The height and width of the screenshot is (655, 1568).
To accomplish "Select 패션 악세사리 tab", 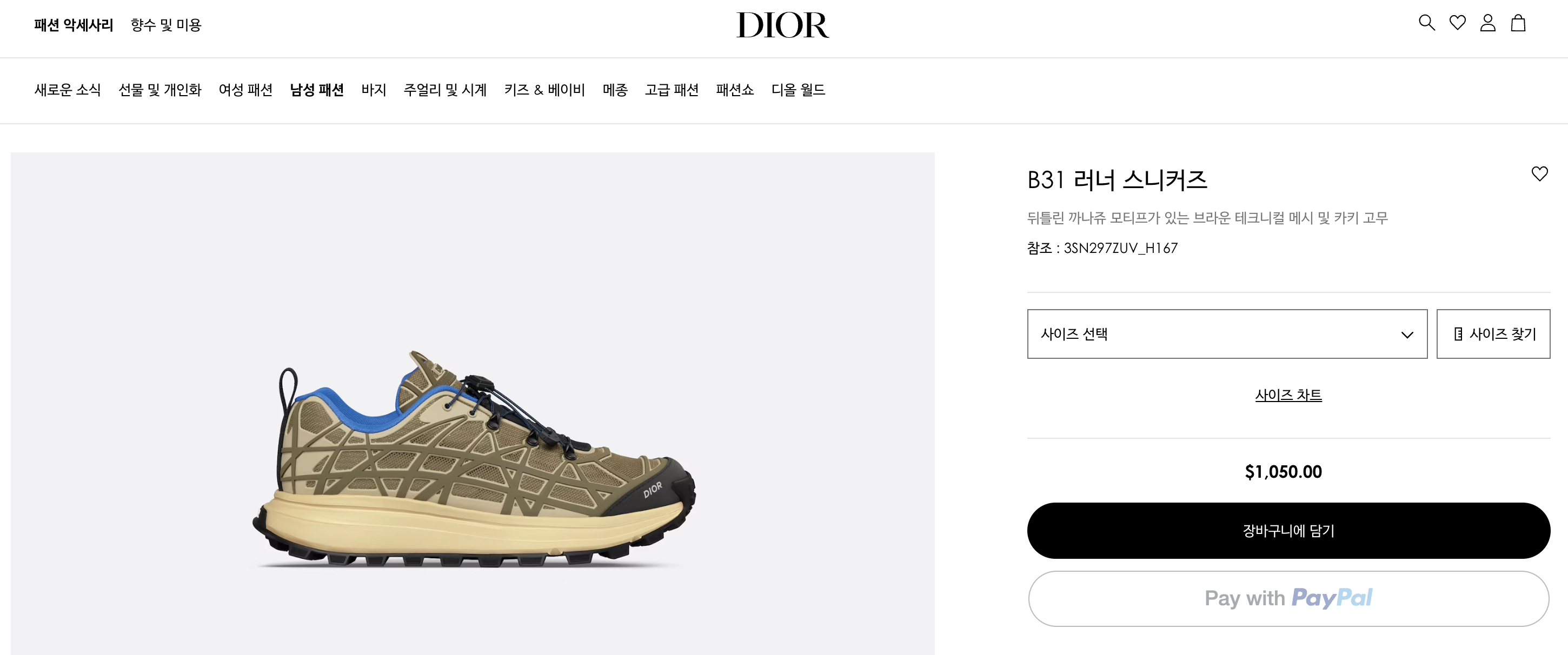I will [74, 25].
